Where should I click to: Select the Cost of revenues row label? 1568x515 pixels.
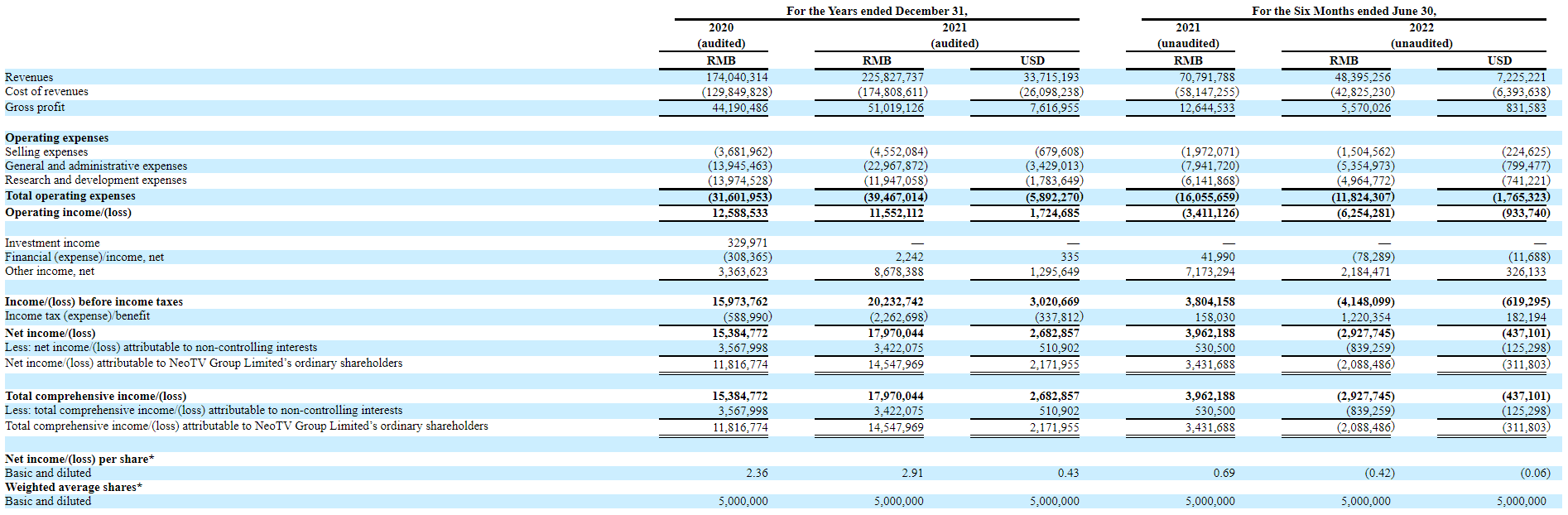[x=46, y=91]
